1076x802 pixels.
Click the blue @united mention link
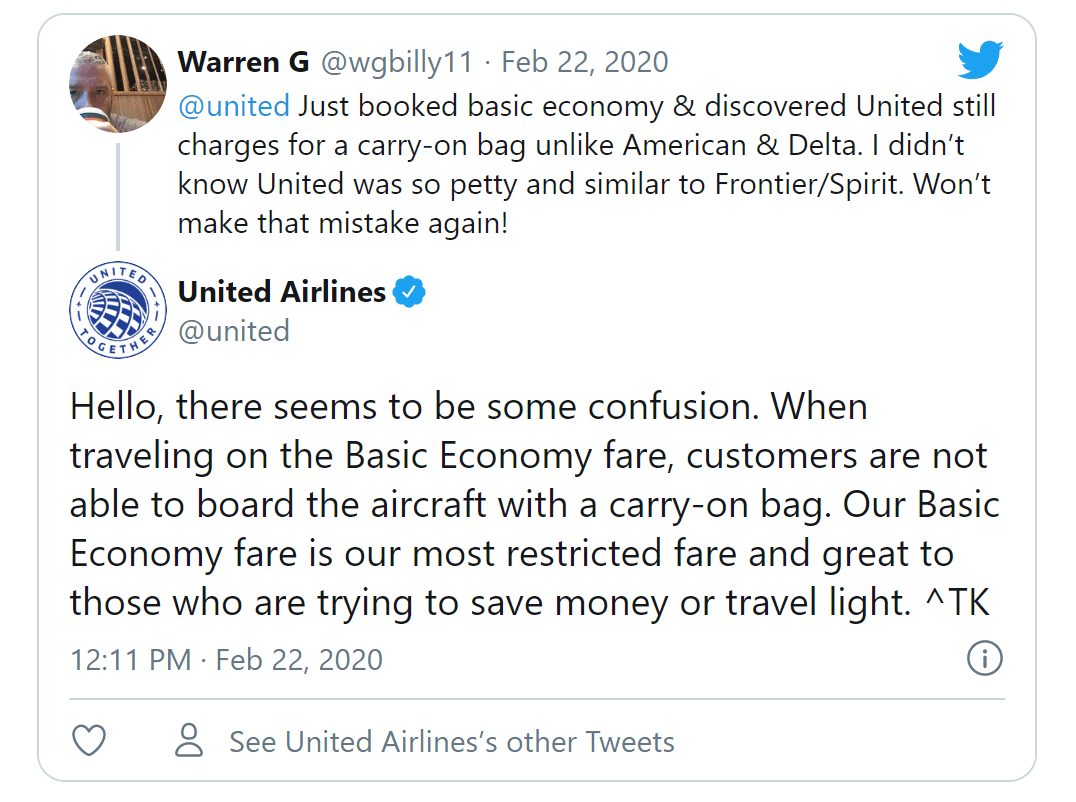coord(234,106)
